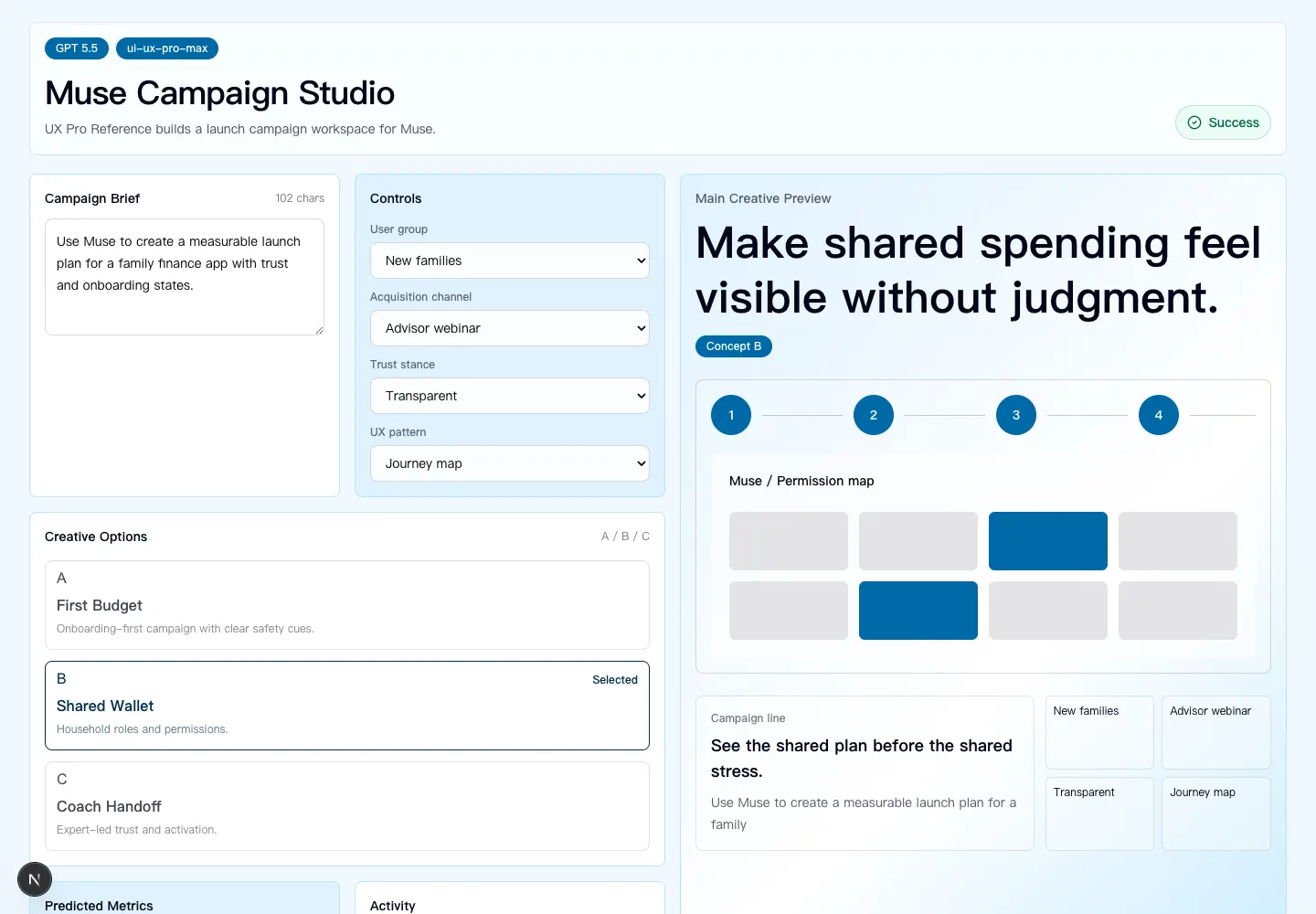This screenshot has width=1316, height=914.
Task: Click the Transparent tag card
Action: [x=1099, y=813]
